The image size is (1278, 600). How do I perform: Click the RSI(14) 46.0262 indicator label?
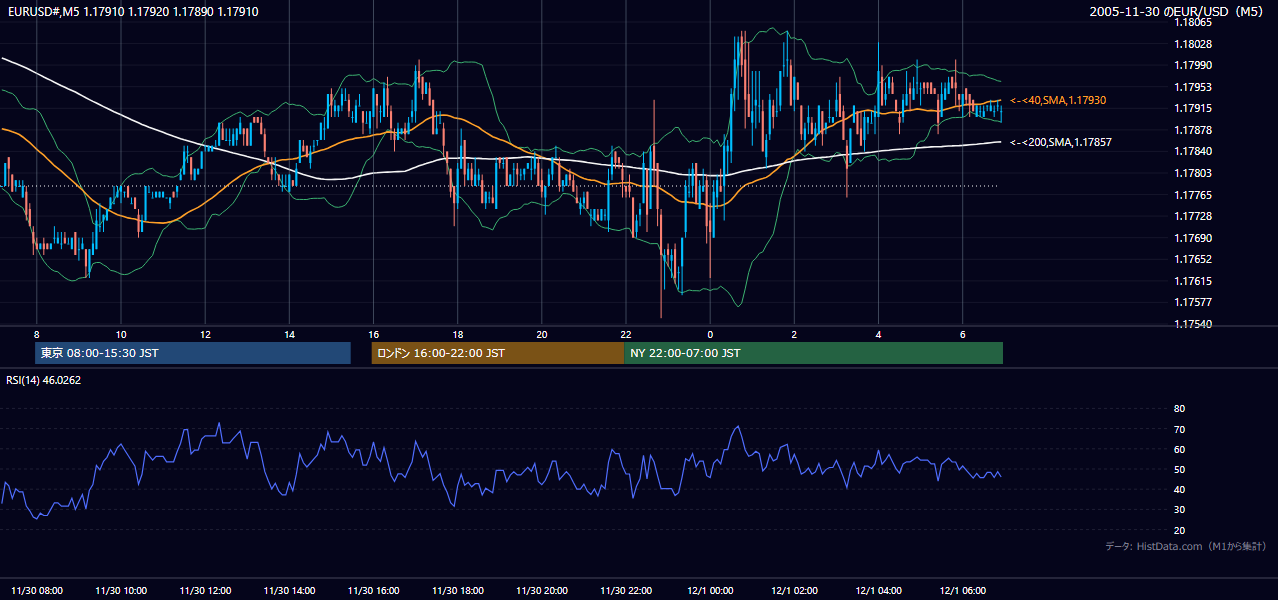(43, 380)
